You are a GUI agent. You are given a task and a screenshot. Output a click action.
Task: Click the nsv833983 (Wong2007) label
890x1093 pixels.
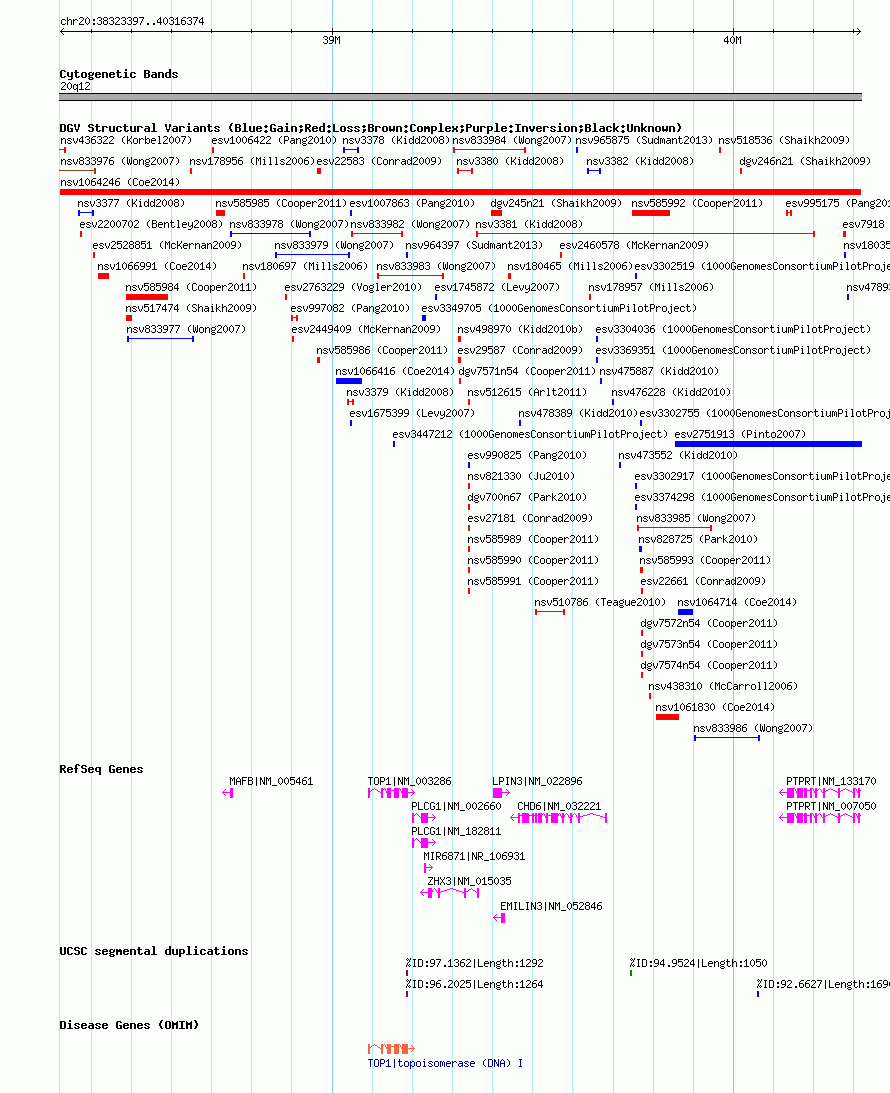click(436, 266)
